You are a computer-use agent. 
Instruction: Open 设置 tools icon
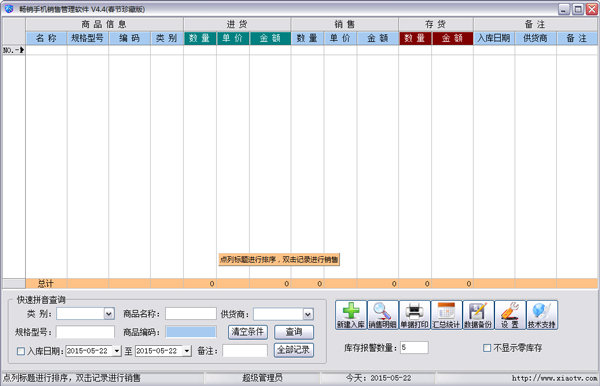(x=510, y=315)
